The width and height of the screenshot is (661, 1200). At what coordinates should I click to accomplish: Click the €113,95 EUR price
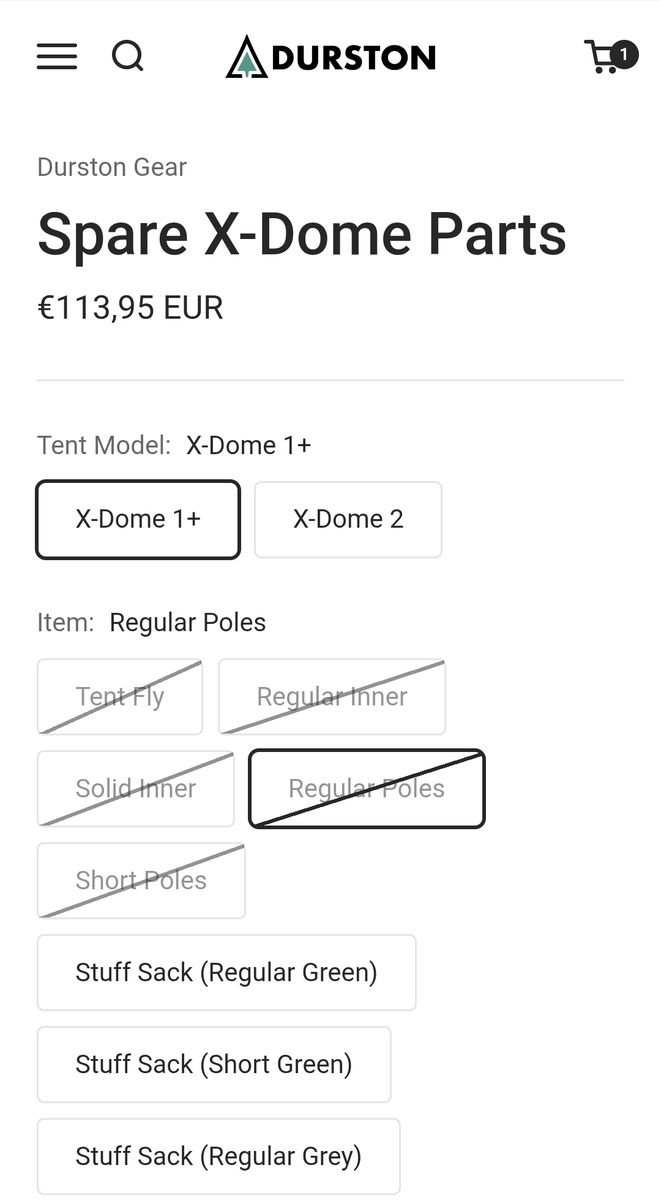click(x=130, y=308)
